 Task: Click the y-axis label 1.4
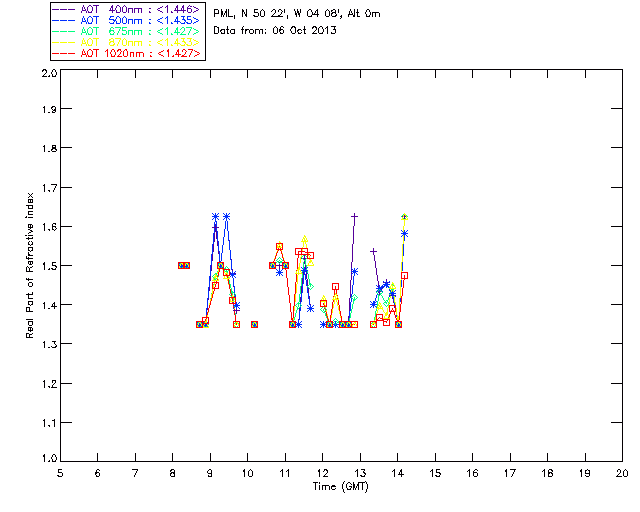pos(49,305)
